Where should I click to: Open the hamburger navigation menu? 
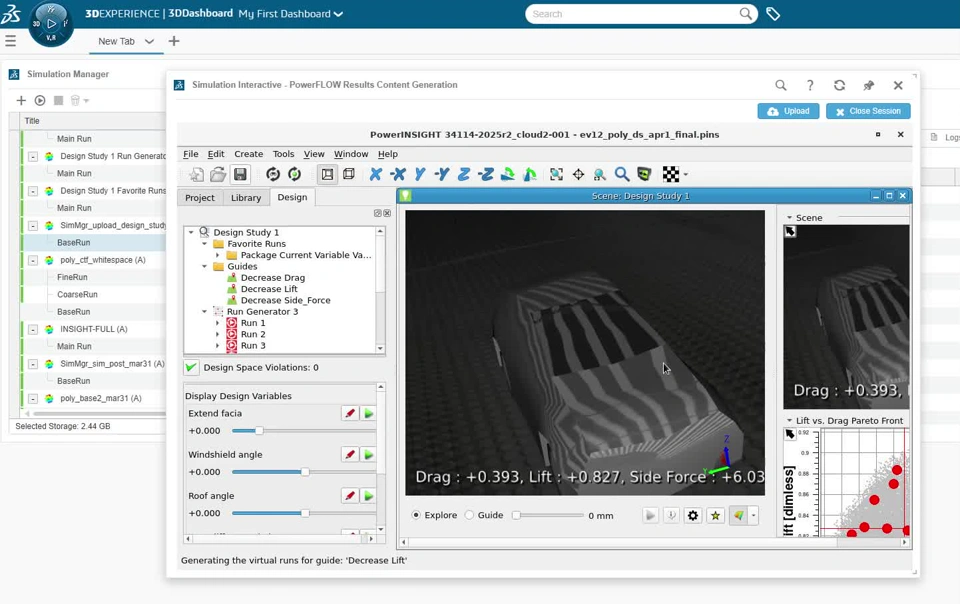click(10, 41)
